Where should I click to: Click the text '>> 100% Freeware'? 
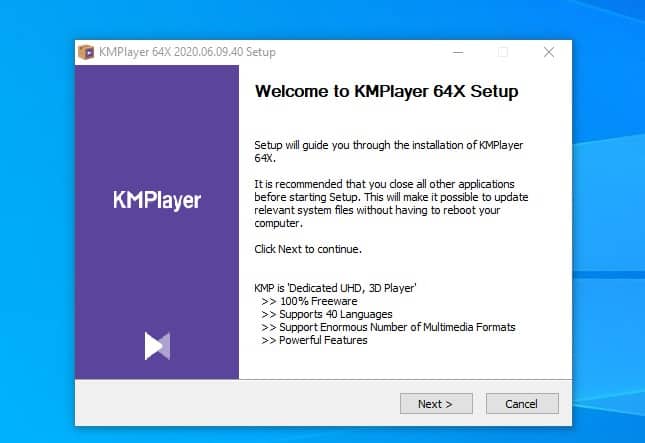[309, 301]
